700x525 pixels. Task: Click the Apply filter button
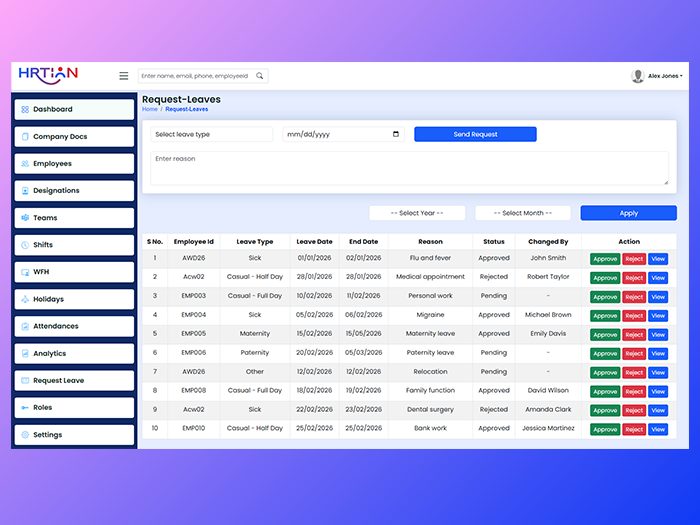click(629, 213)
